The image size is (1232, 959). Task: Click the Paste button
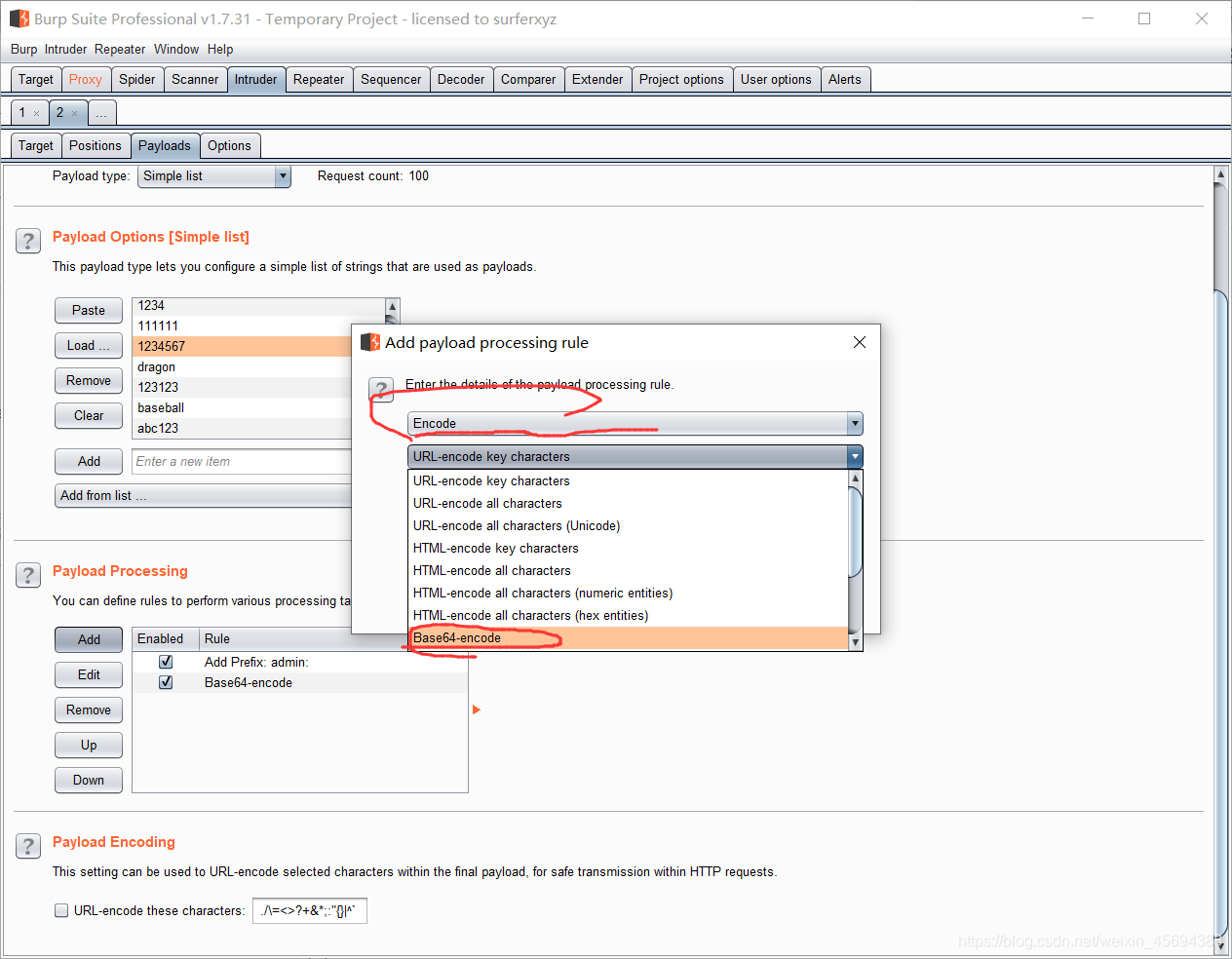coord(89,310)
